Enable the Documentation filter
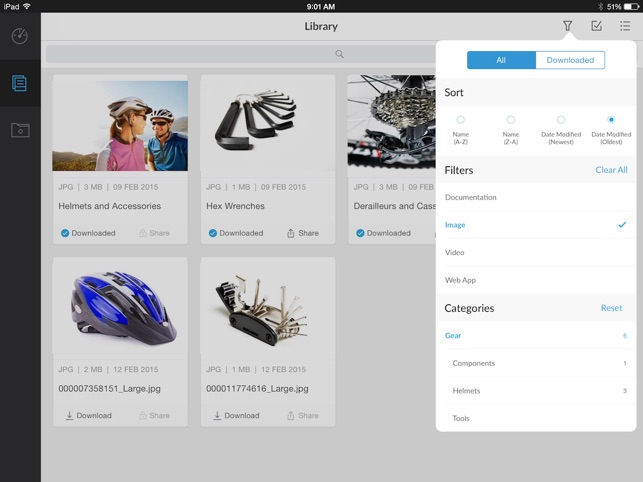Viewport: 643px width, 482px height. click(x=536, y=197)
